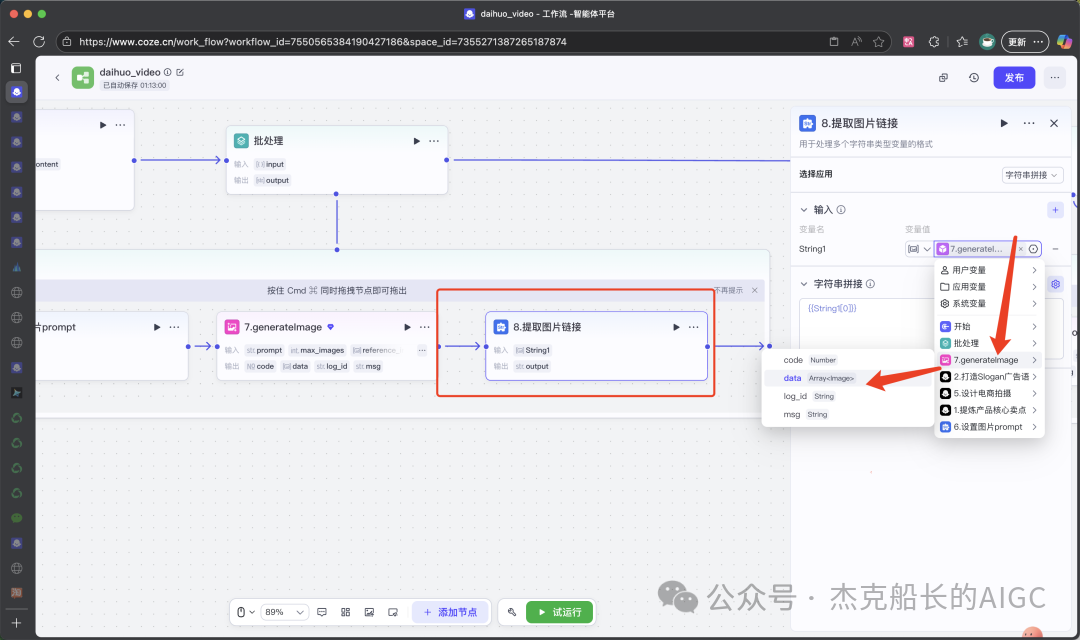The height and width of the screenshot is (640, 1080).
Task: Expand 1.提炼产品核心卖点 variables
Action: click(989, 410)
